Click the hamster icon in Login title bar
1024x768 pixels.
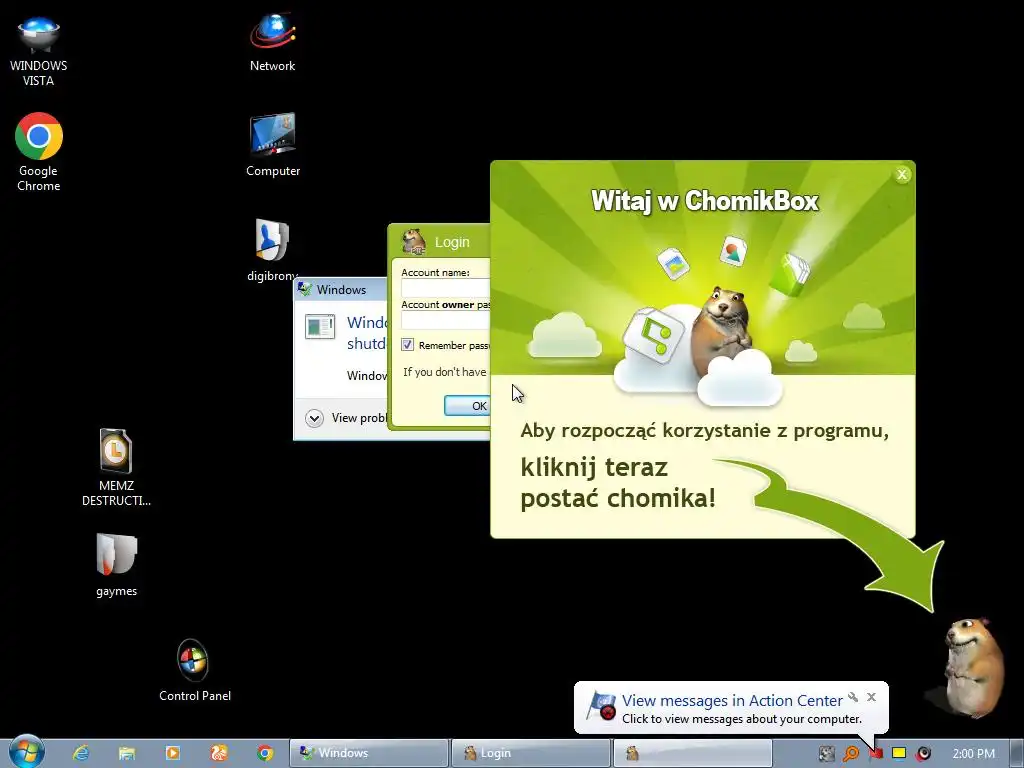click(413, 242)
